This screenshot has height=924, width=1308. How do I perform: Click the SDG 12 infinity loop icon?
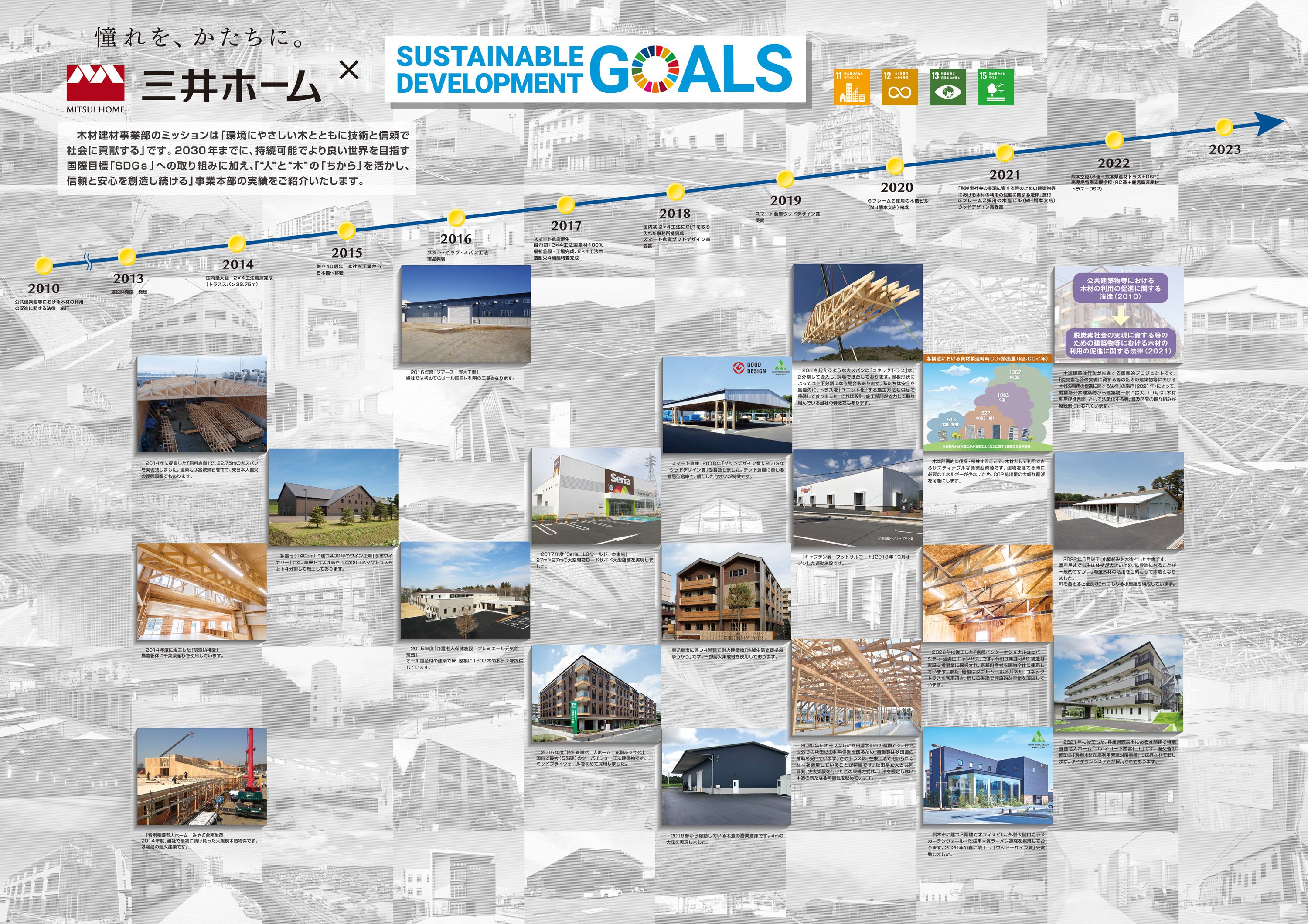(x=899, y=88)
